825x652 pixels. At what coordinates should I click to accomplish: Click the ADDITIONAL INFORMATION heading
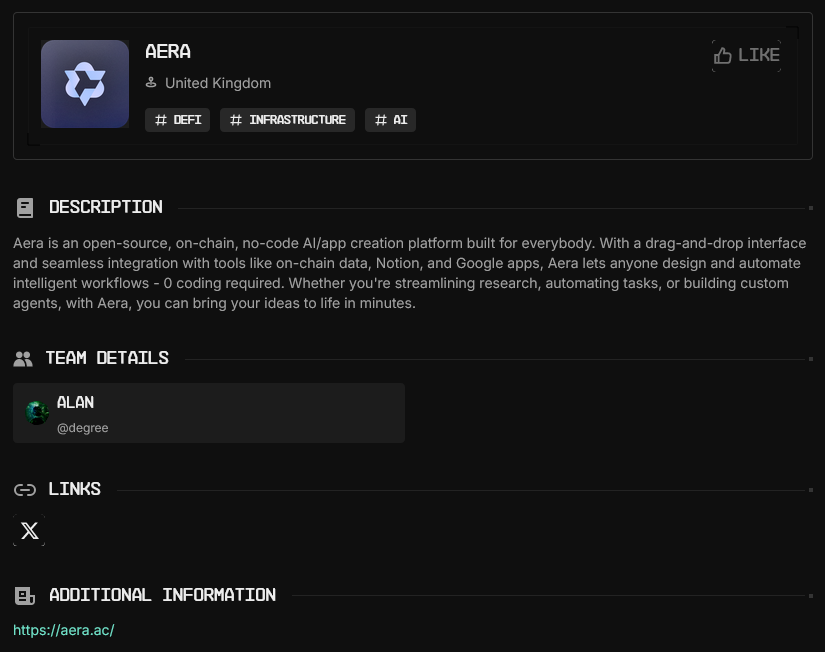162,595
